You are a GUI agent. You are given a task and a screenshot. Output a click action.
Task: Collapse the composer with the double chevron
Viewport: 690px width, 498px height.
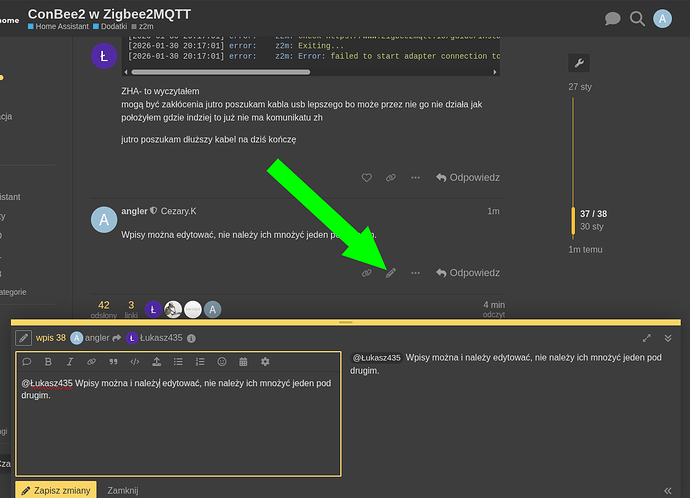click(668, 338)
